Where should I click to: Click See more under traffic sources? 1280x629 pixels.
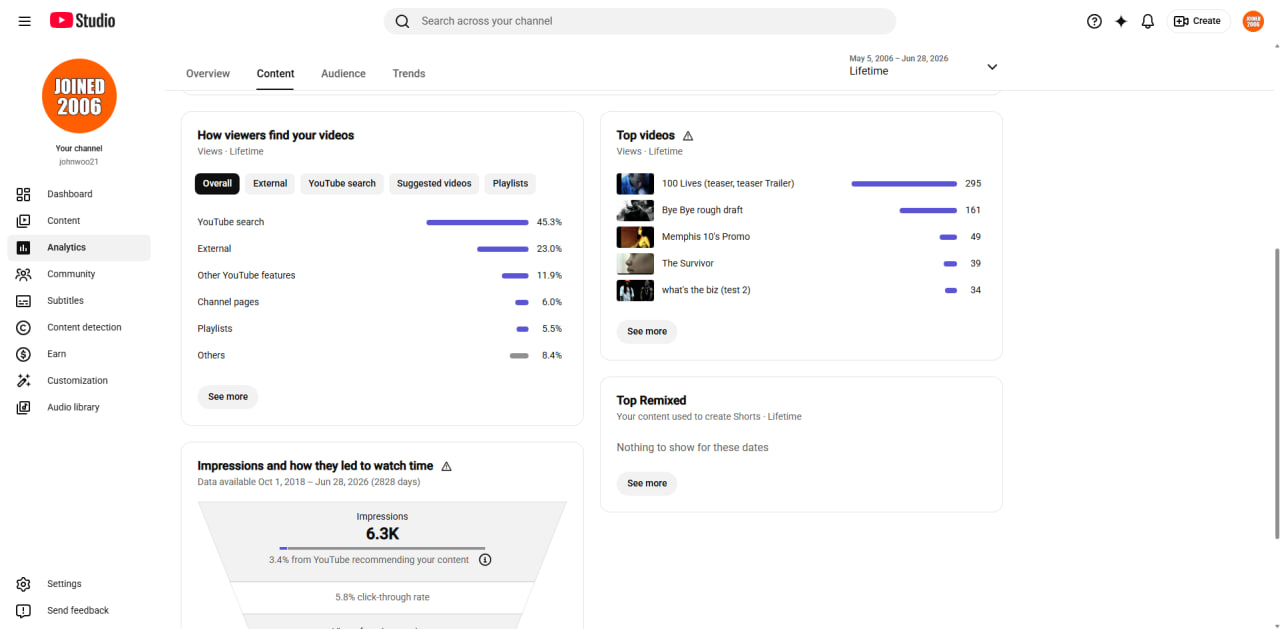[x=228, y=397]
